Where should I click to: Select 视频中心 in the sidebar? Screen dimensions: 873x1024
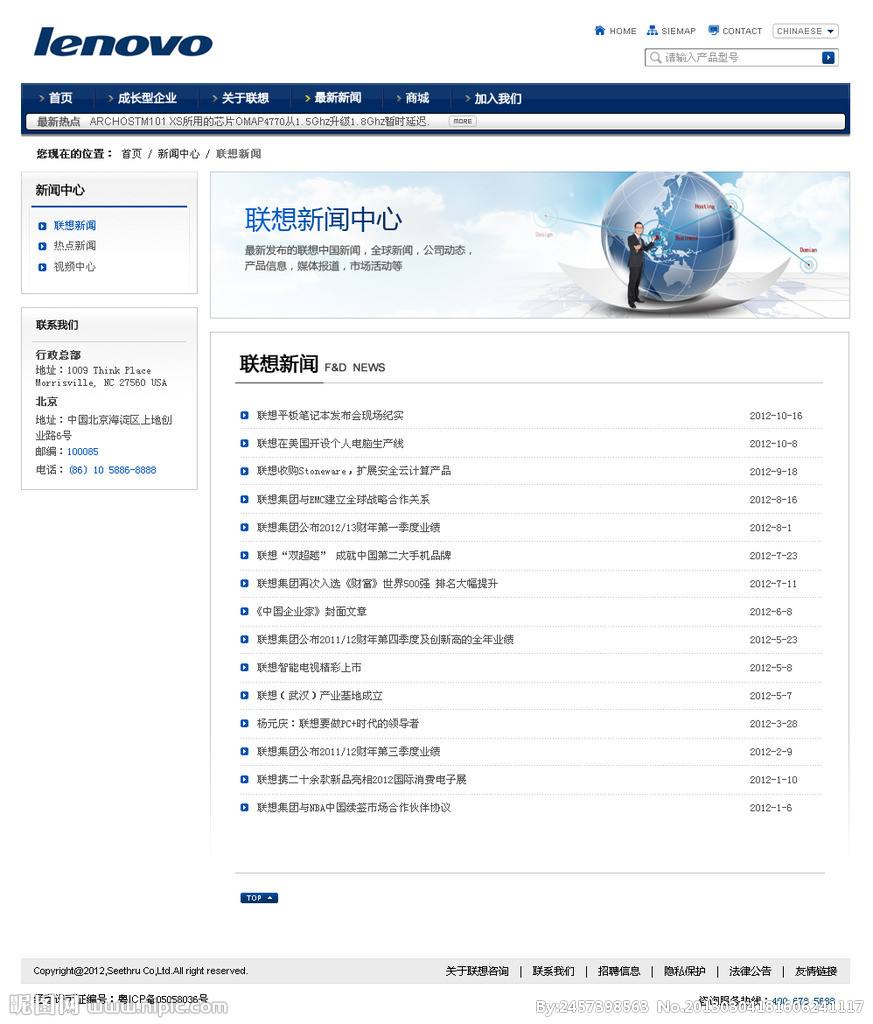click(74, 266)
